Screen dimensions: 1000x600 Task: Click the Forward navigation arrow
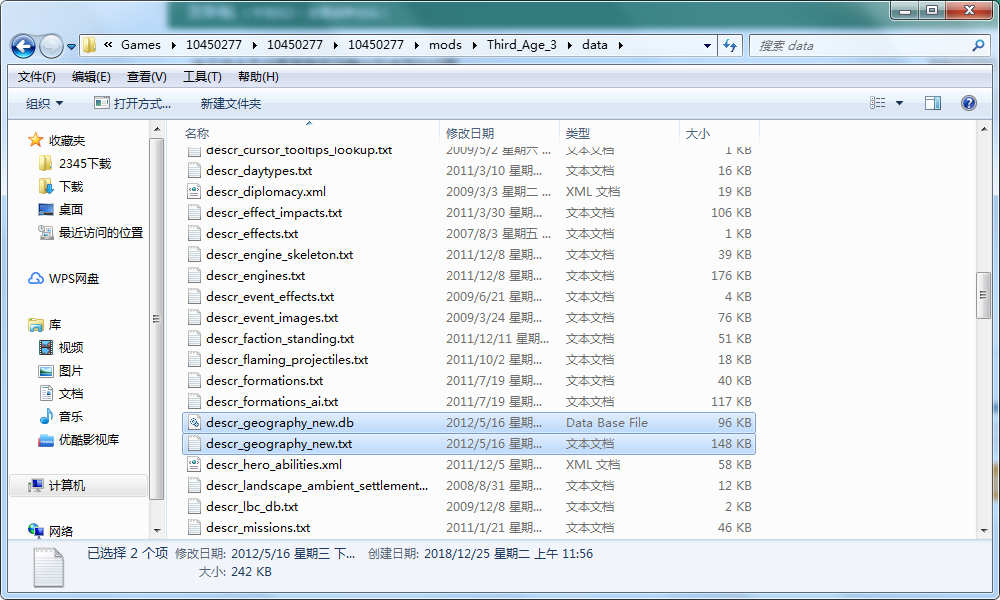point(51,46)
